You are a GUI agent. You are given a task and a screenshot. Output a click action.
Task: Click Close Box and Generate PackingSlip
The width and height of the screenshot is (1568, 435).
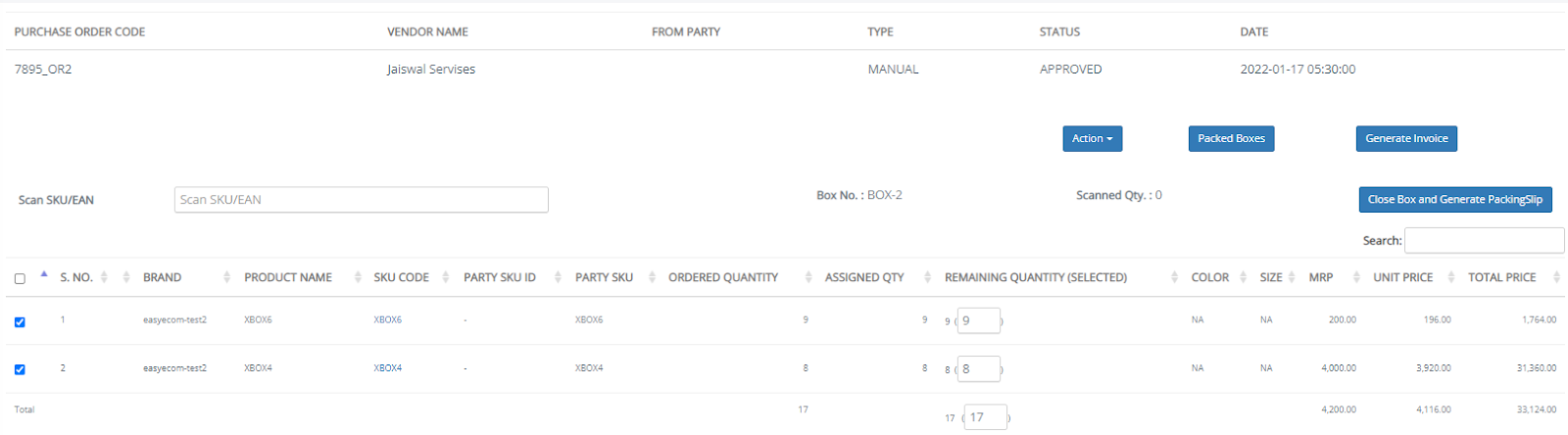point(1455,200)
